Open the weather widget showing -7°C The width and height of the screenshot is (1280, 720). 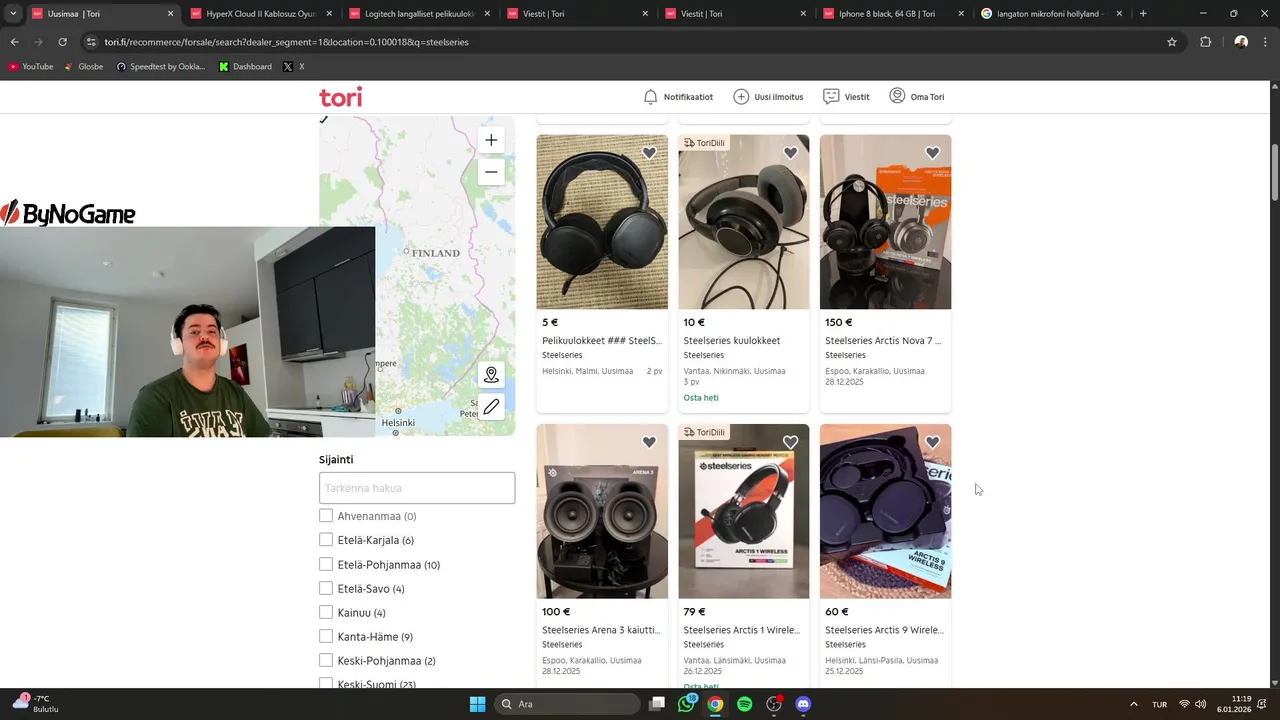click(x=34, y=704)
